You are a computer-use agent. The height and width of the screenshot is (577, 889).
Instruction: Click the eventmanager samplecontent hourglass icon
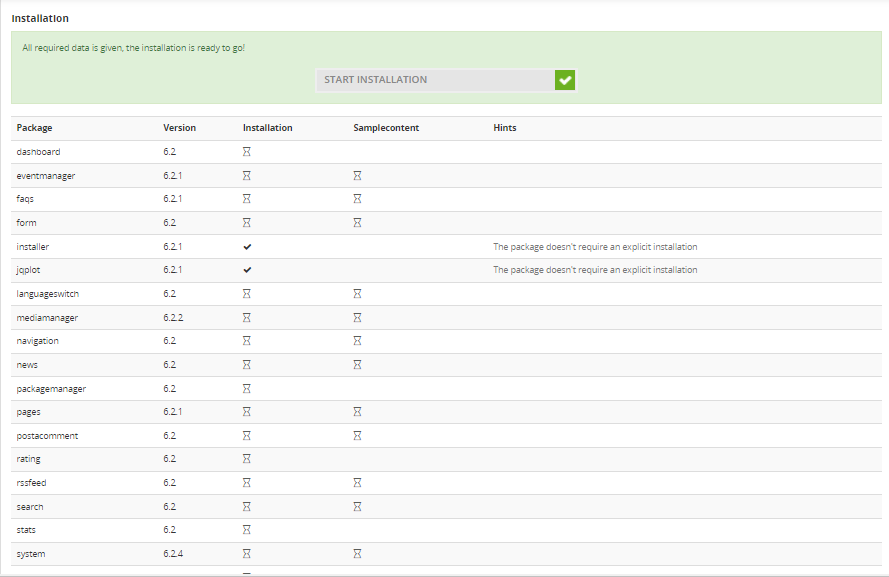click(x=357, y=176)
